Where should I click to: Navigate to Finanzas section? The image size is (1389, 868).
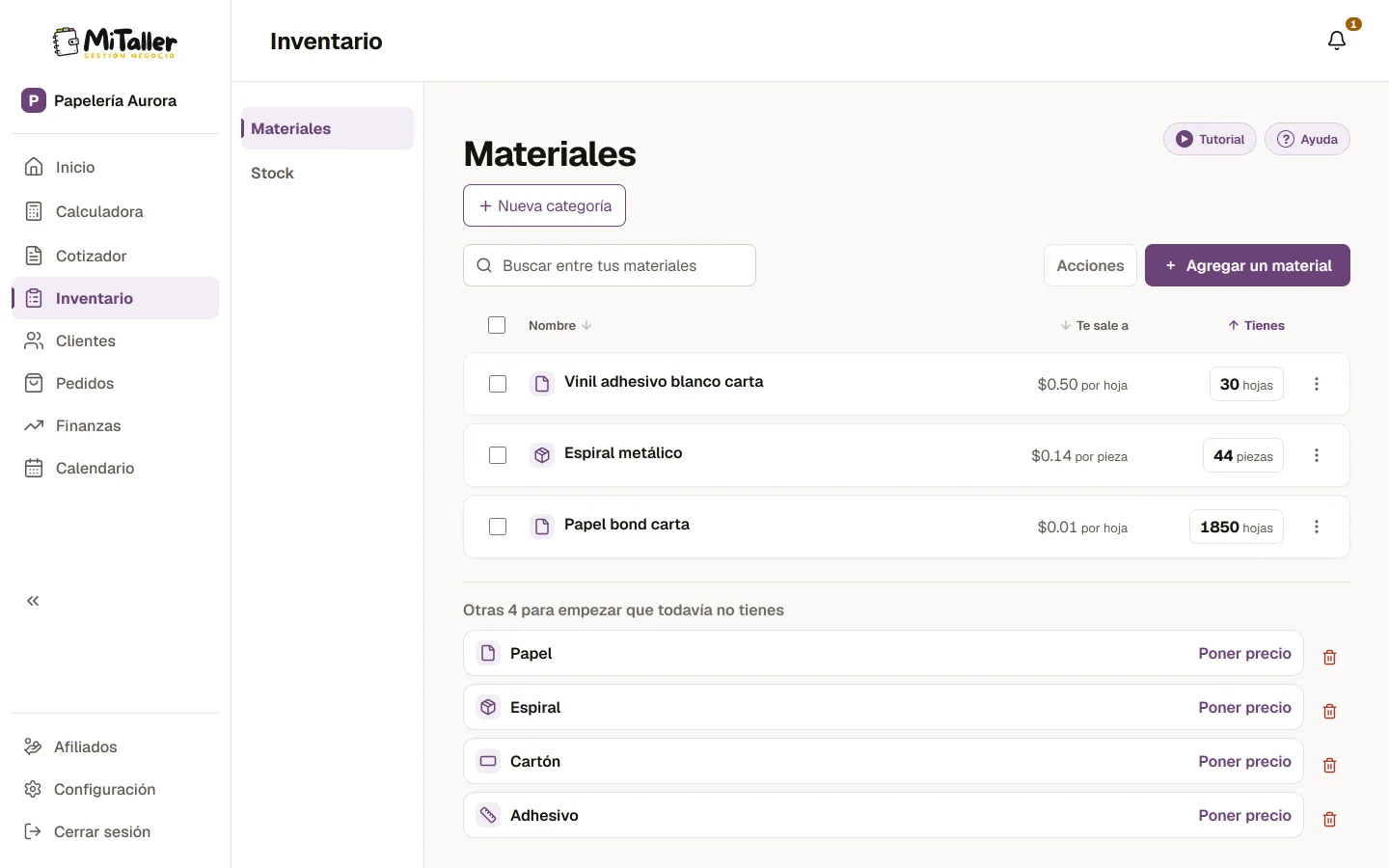pos(115,425)
